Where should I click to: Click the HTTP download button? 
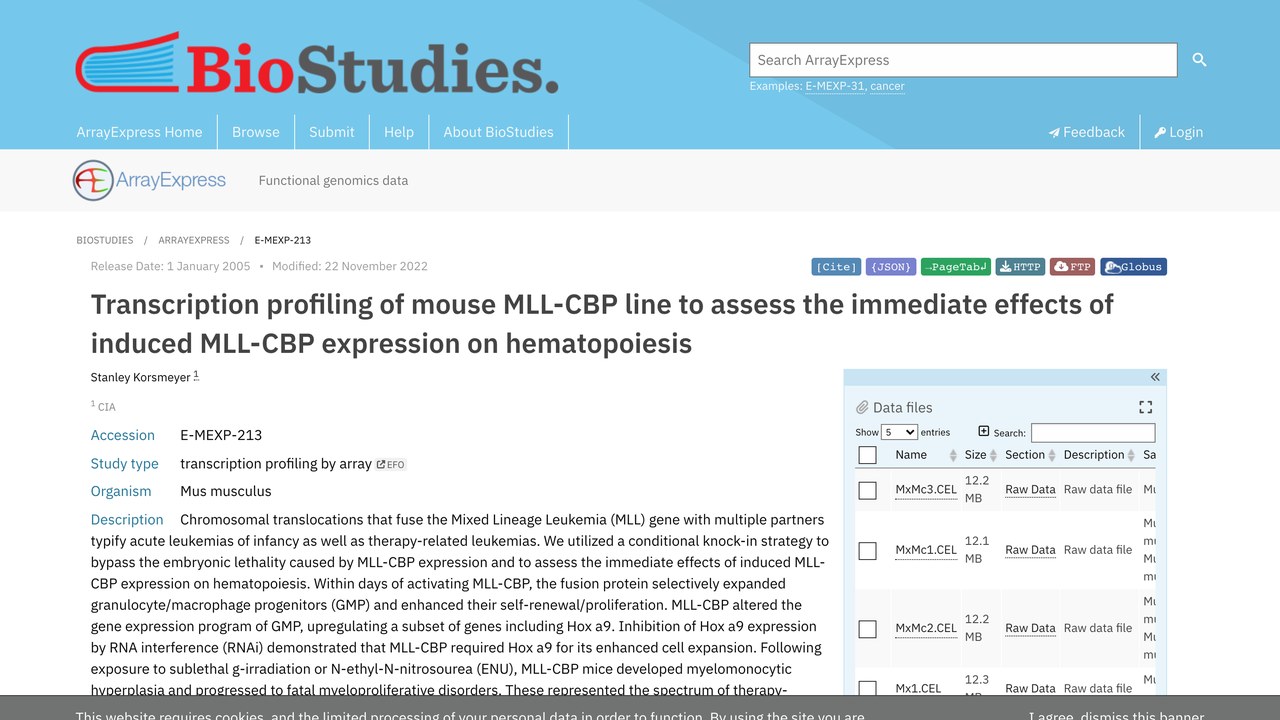[1020, 267]
